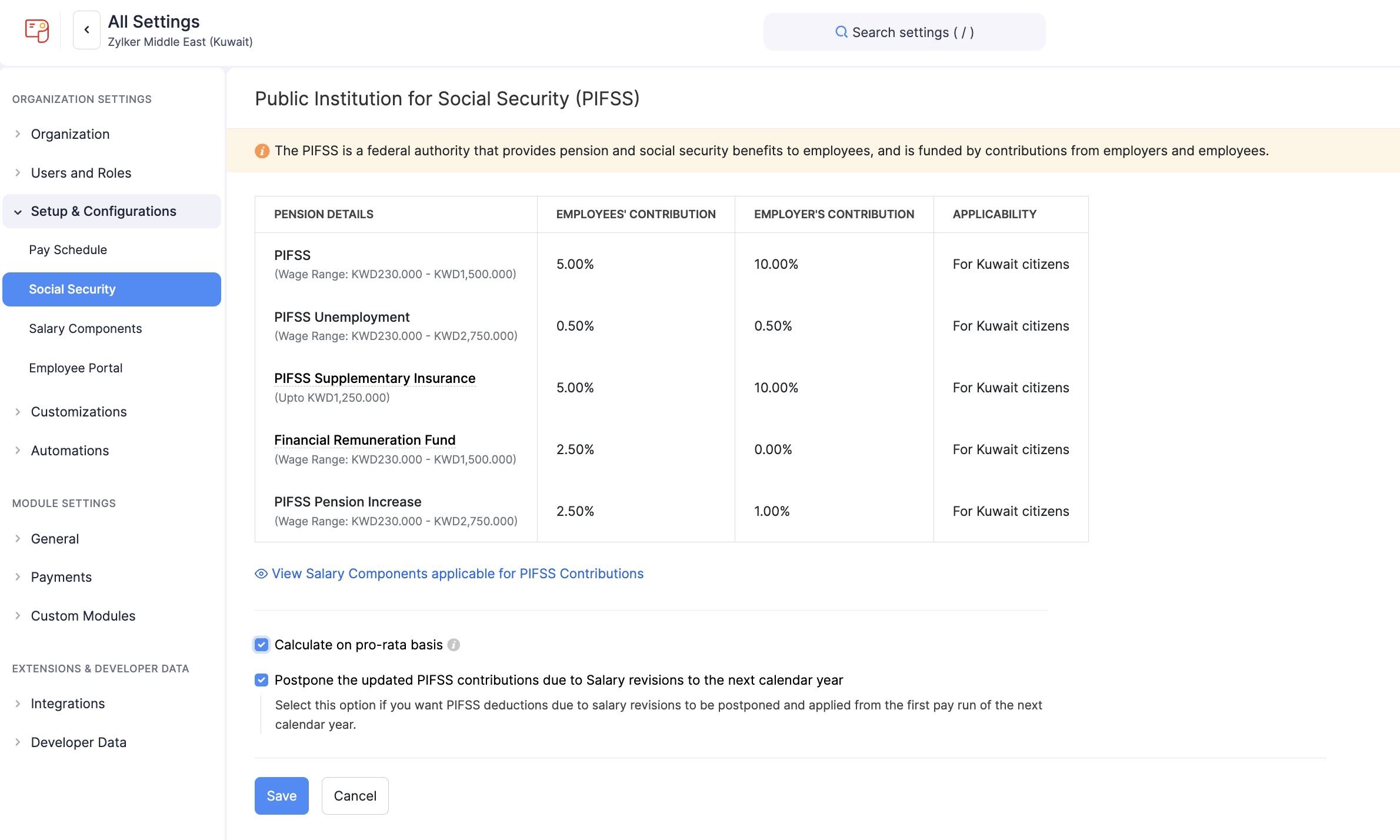The image size is (1400, 840).
Task: Click the eye icon before View Salary Components
Action: (261, 574)
